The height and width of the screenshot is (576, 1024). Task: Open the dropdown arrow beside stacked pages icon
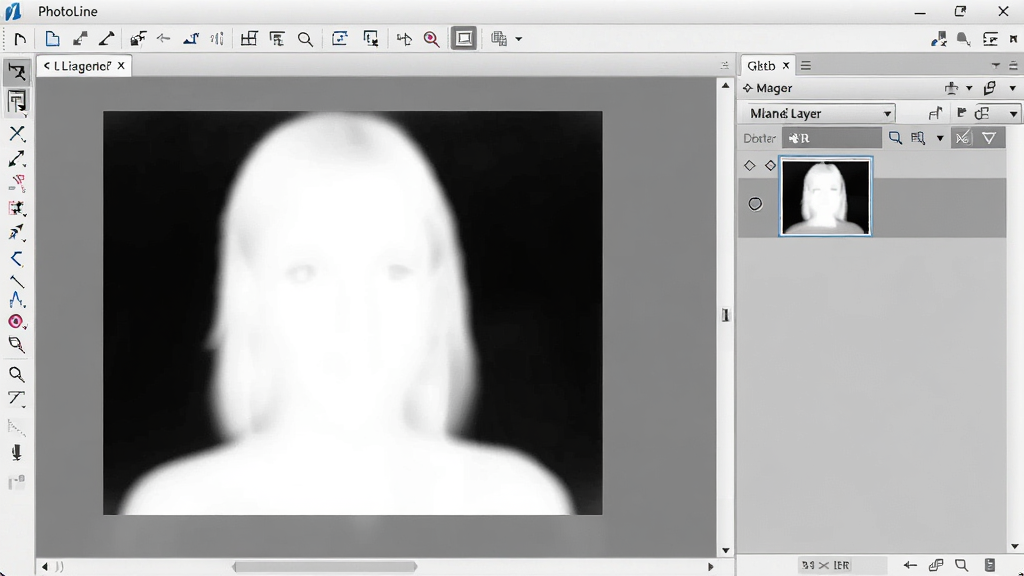(x=519, y=39)
